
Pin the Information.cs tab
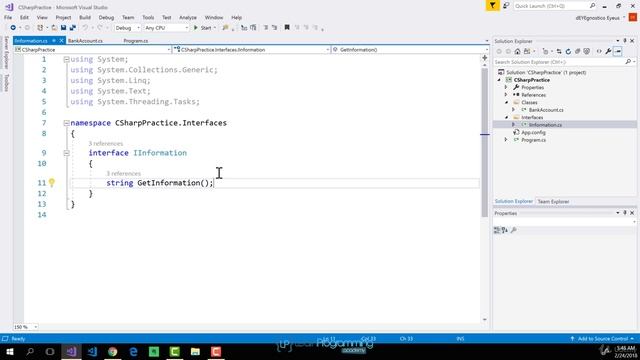click(53, 41)
